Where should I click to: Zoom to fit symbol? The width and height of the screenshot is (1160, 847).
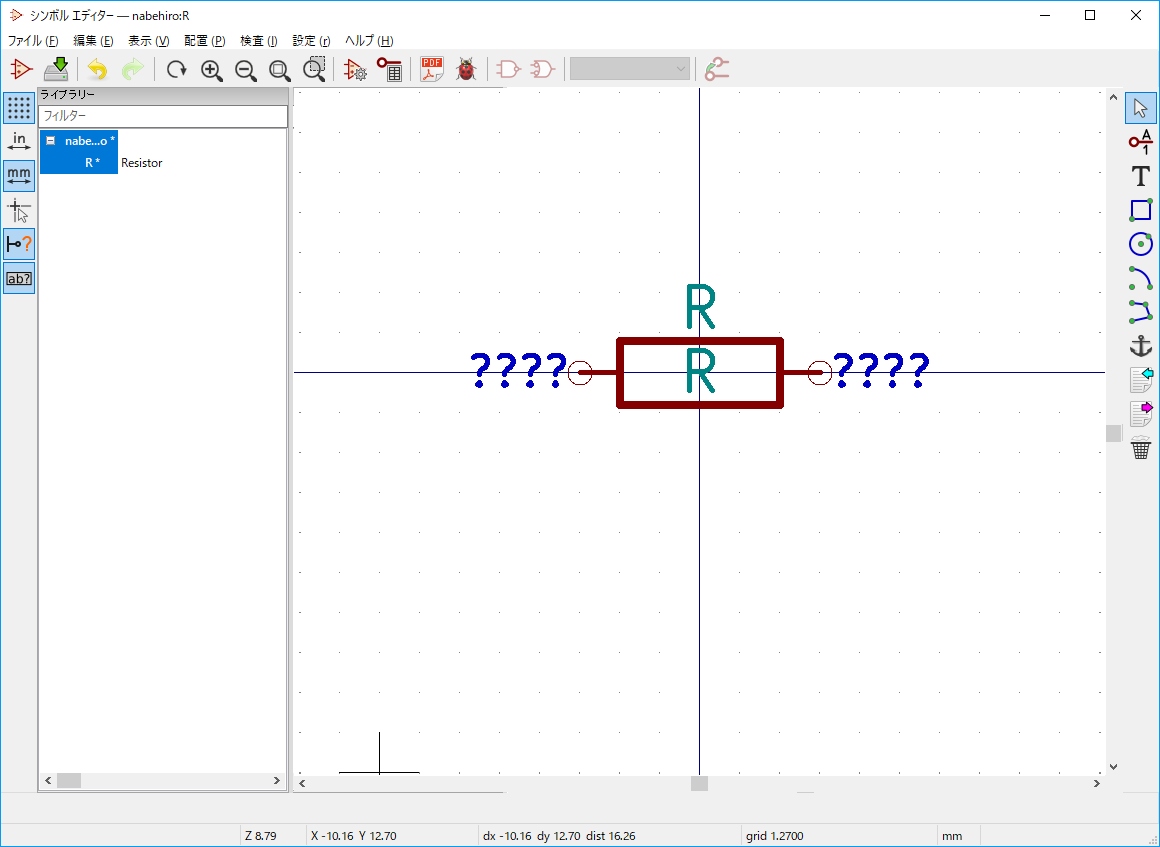280,70
